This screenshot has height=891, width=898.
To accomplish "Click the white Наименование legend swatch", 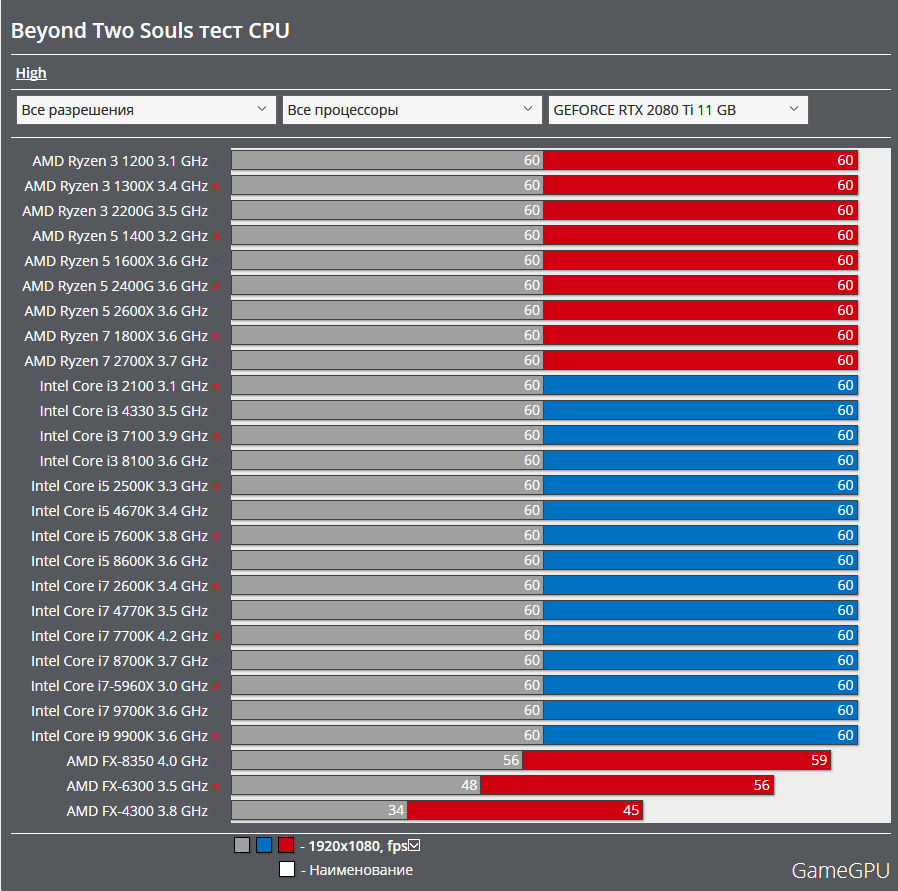I will 287,869.
